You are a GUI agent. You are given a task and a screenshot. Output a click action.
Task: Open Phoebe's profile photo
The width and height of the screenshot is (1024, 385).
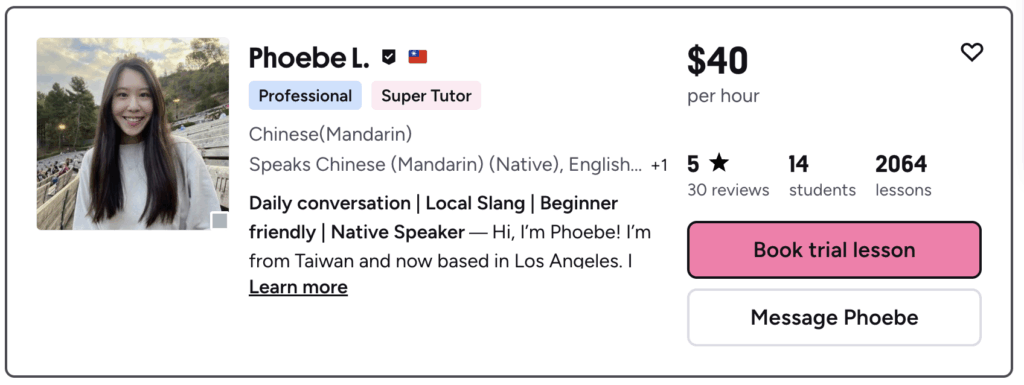tap(133, 134)
